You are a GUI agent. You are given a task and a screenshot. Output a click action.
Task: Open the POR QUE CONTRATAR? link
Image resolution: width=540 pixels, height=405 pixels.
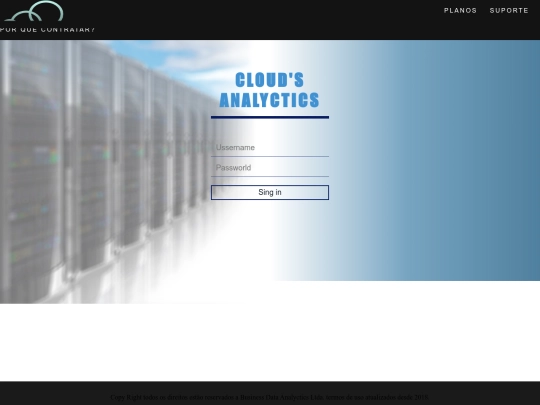pos(47,30)
